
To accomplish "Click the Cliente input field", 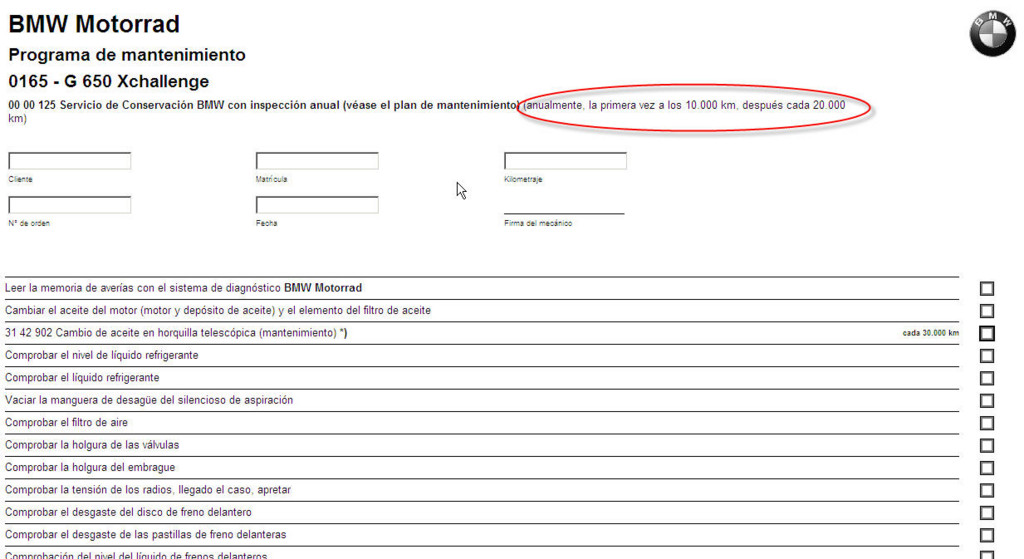I will click(x=70, y=161).
